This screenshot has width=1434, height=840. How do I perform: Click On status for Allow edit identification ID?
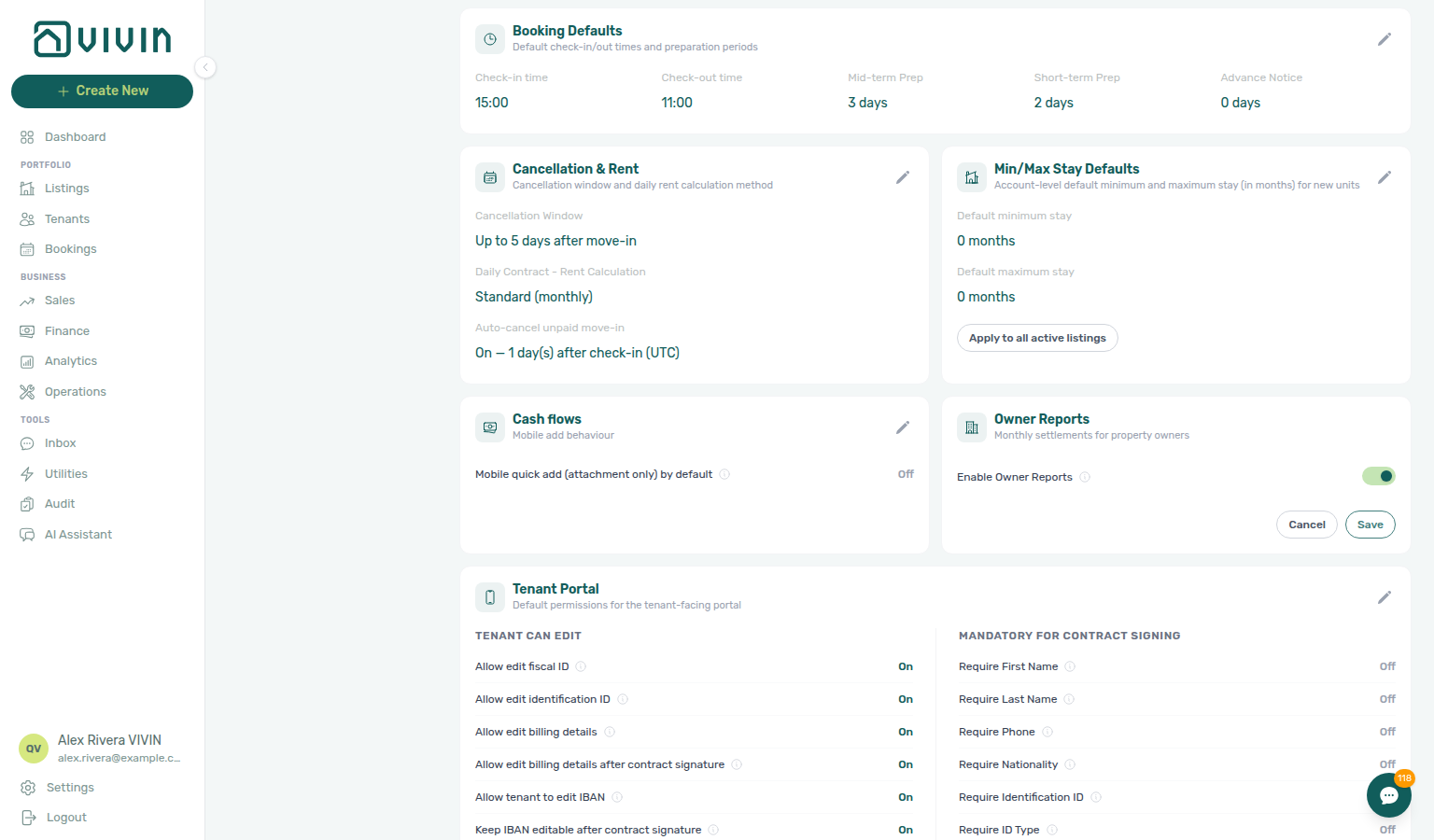point(906,699)
